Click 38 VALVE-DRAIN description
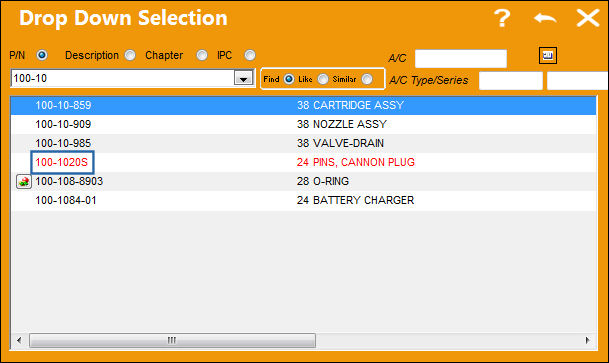Viewport: 609px width, 363px height. coord(340,143)
